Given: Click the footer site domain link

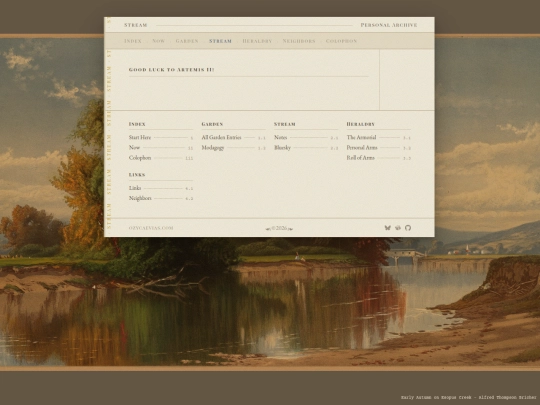Looking at the screenshot, I should [x=151, y=228].
